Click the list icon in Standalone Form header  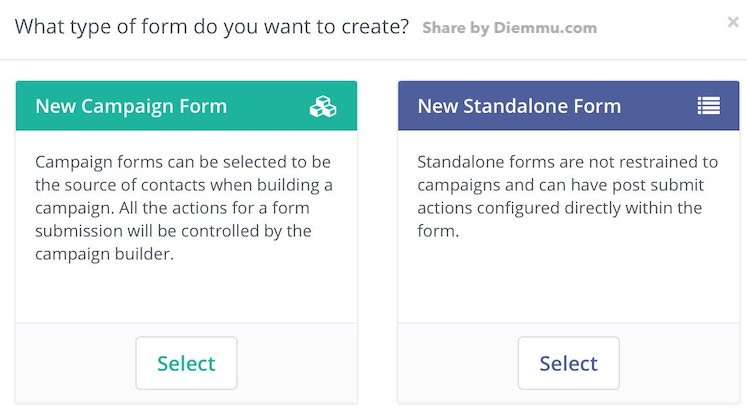point(708,106)
